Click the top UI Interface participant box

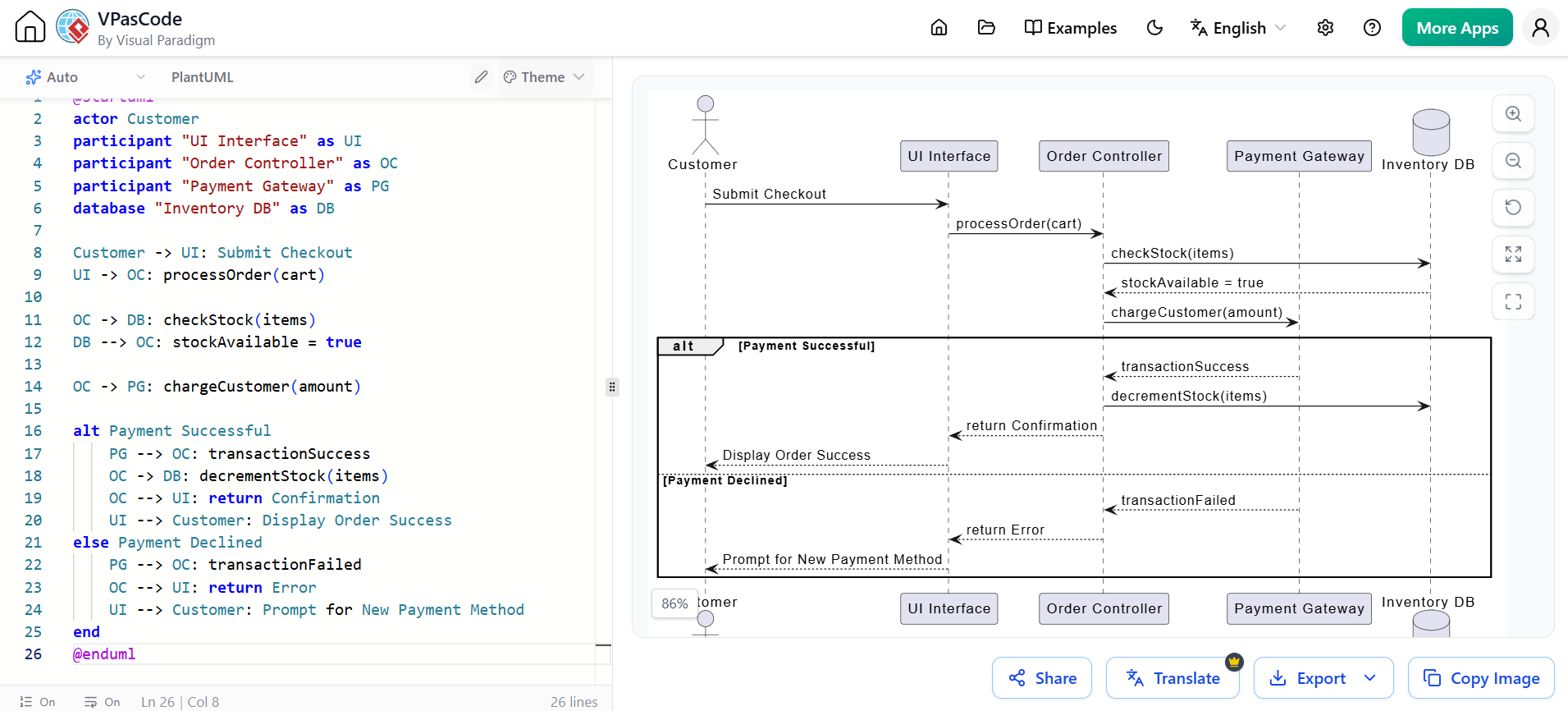click(949, 156)
